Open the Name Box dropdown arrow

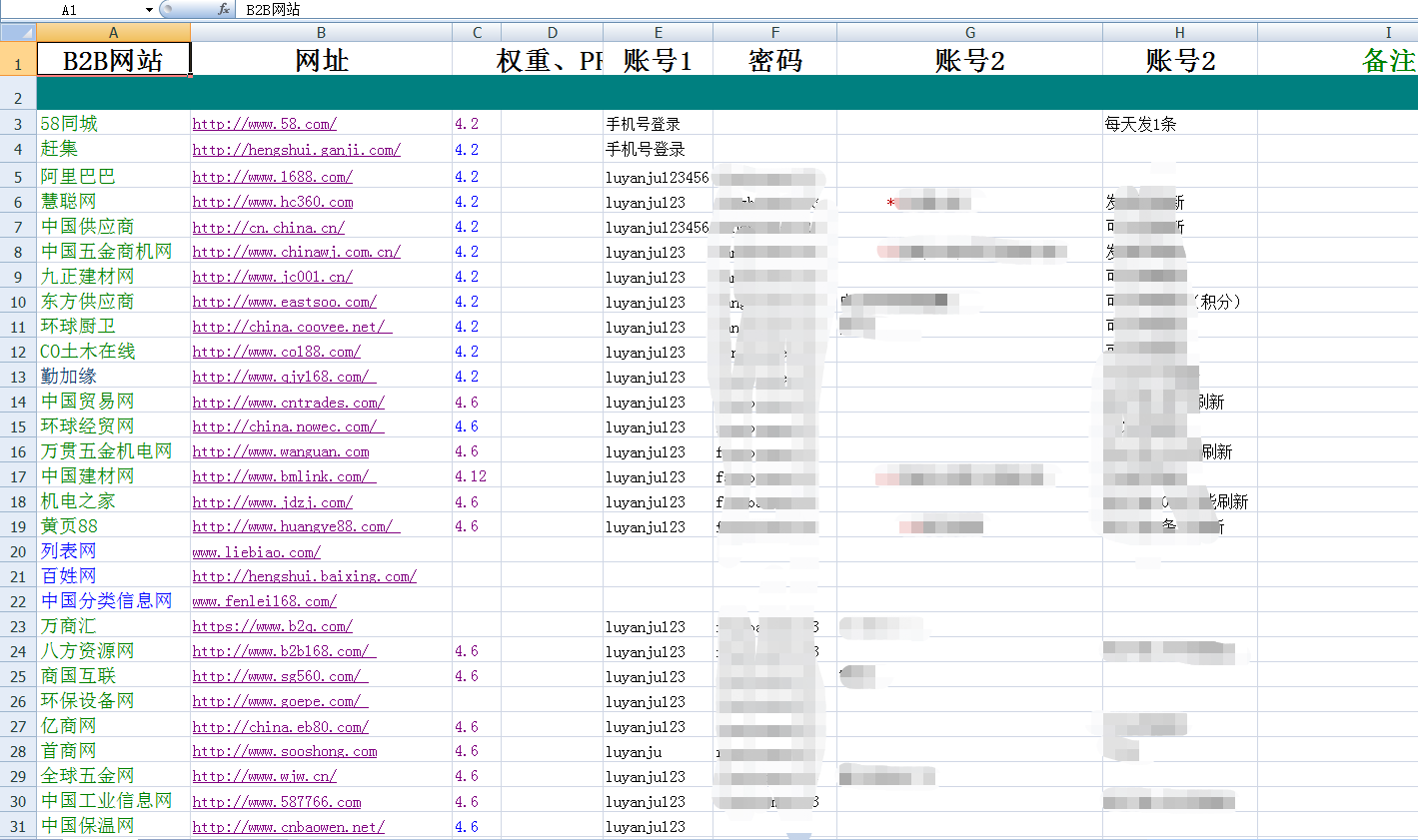[x=148, y=9]
